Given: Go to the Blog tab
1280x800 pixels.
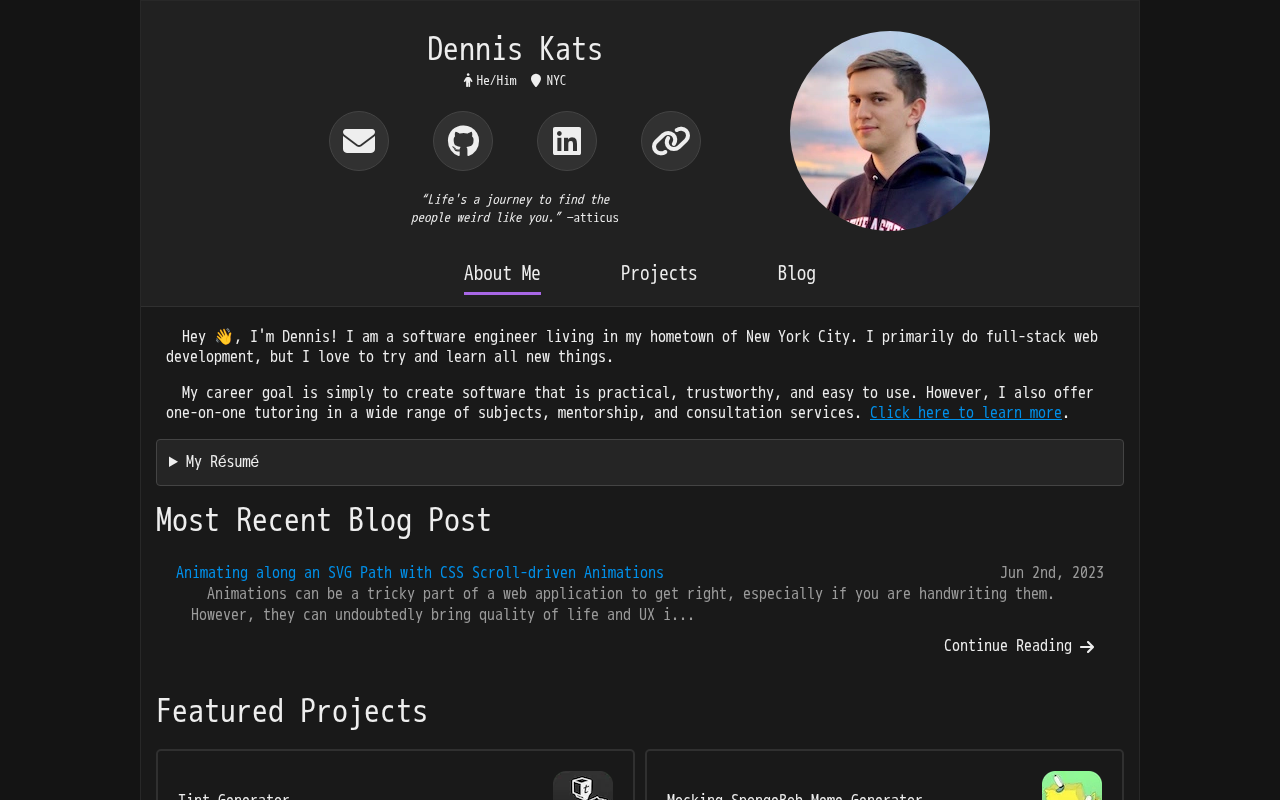Looking at the screenshot, I should point(797,274).
